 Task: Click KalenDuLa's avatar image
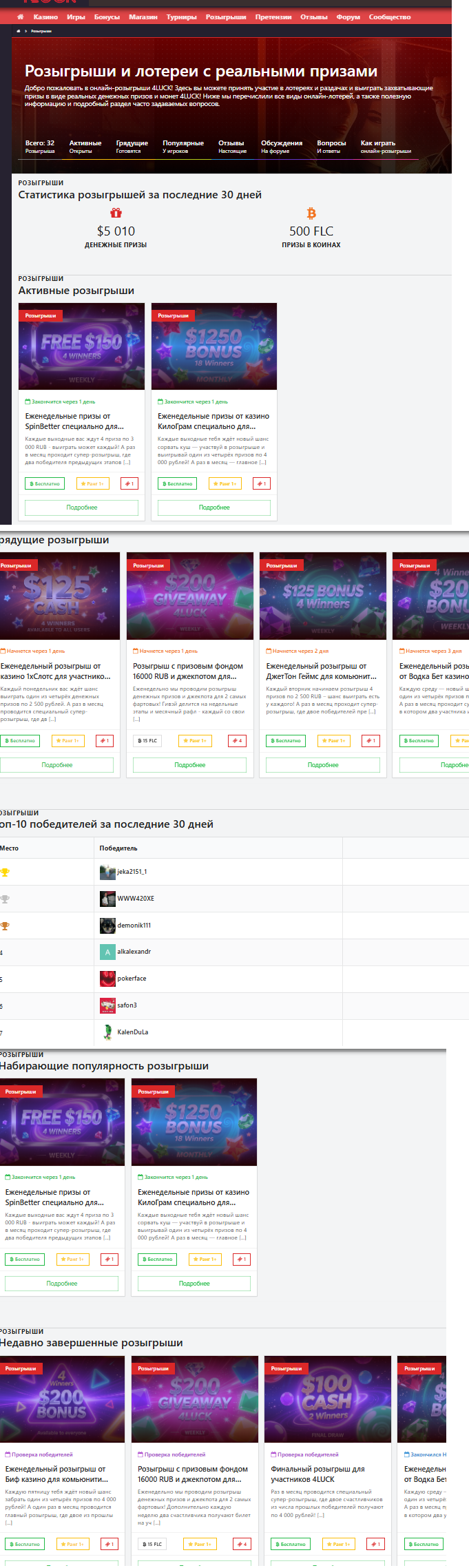(107, 1032)
